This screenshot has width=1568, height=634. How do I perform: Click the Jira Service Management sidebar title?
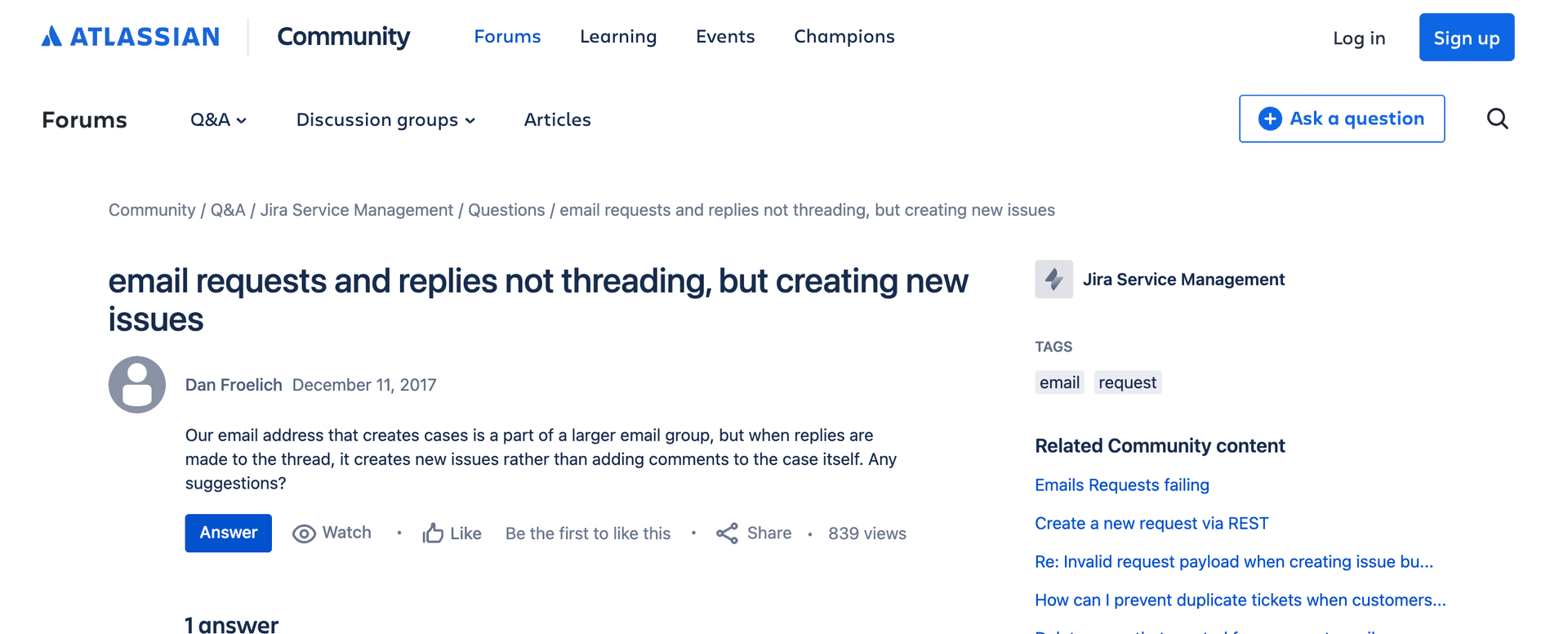coord(1183,279)
